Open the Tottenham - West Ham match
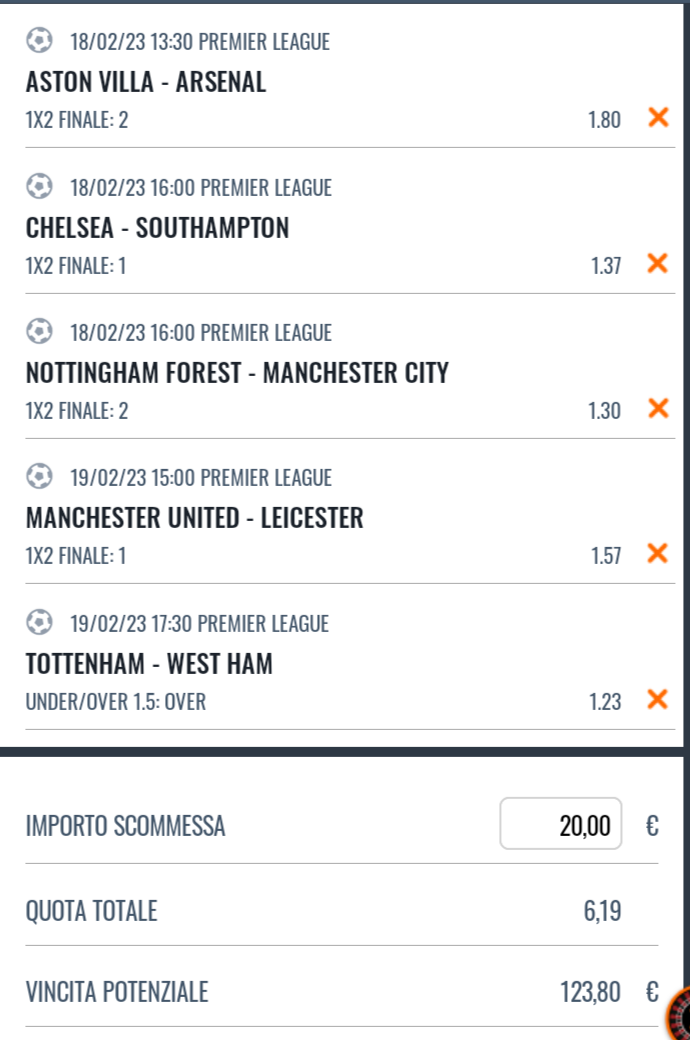This screenshot has height=1040, width=690. [x=149, y=664]
